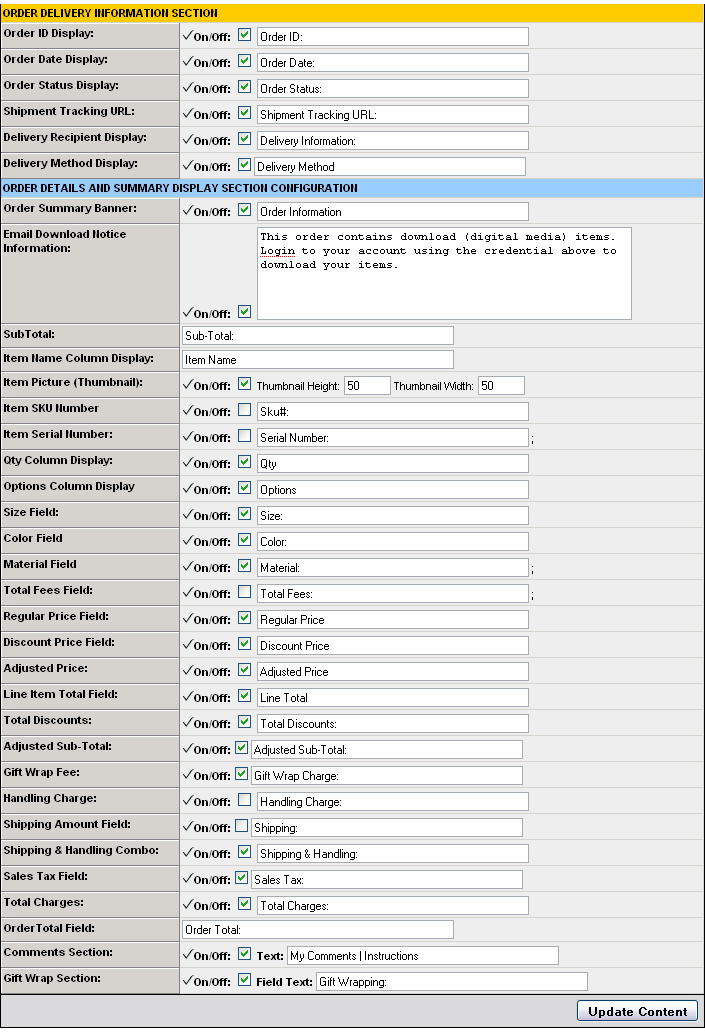
Task: Edit the 'Total Fees:' text field
Action: tap(392, 594)
